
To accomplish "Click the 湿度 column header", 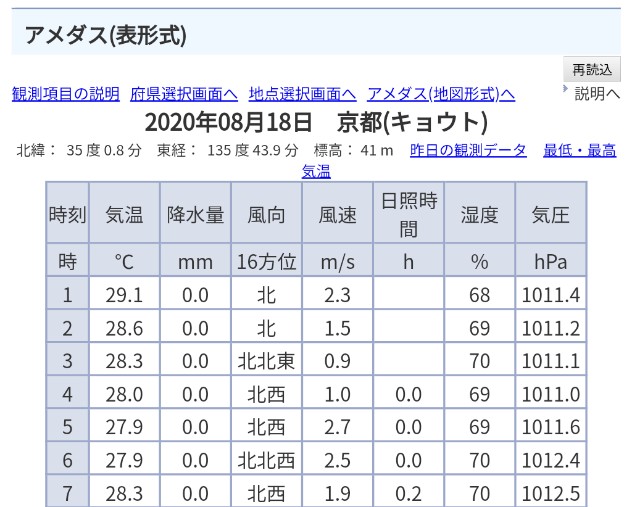I will tap(480, 213).
